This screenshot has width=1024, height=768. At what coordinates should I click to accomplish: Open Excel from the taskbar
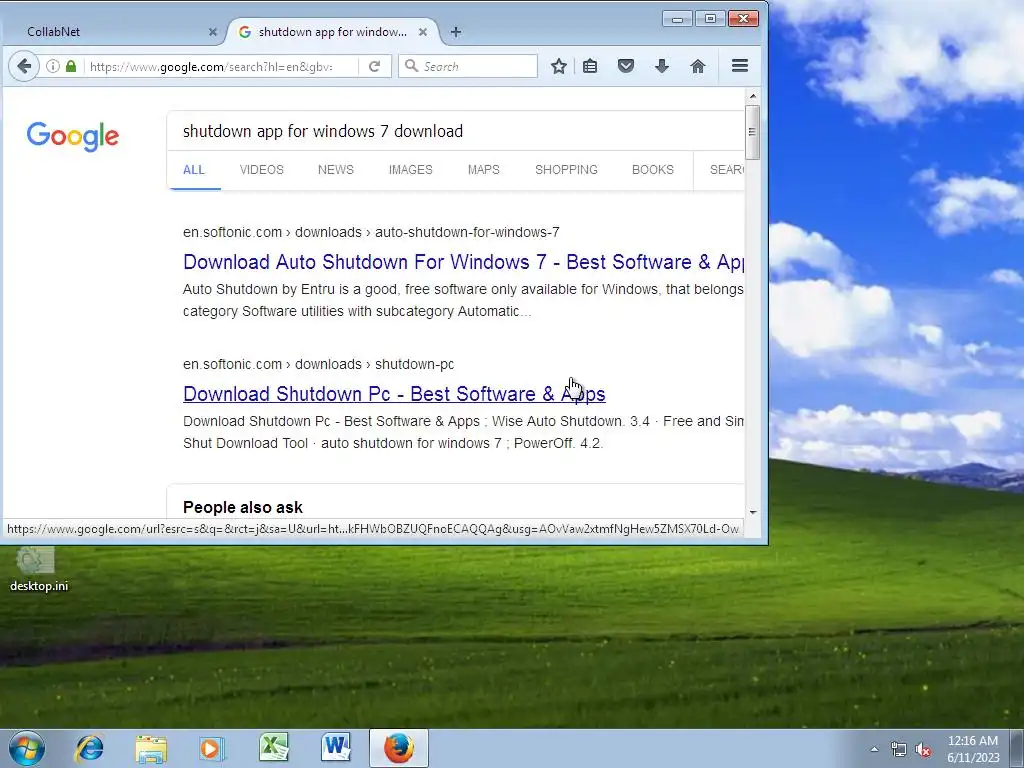point(273,748)
